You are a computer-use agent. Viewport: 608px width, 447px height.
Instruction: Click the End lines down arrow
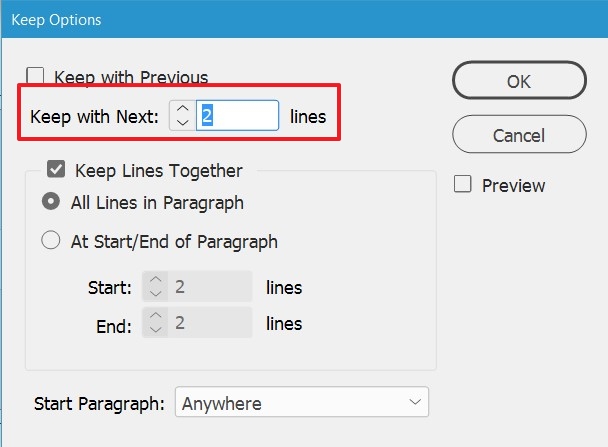click(155, 329)
